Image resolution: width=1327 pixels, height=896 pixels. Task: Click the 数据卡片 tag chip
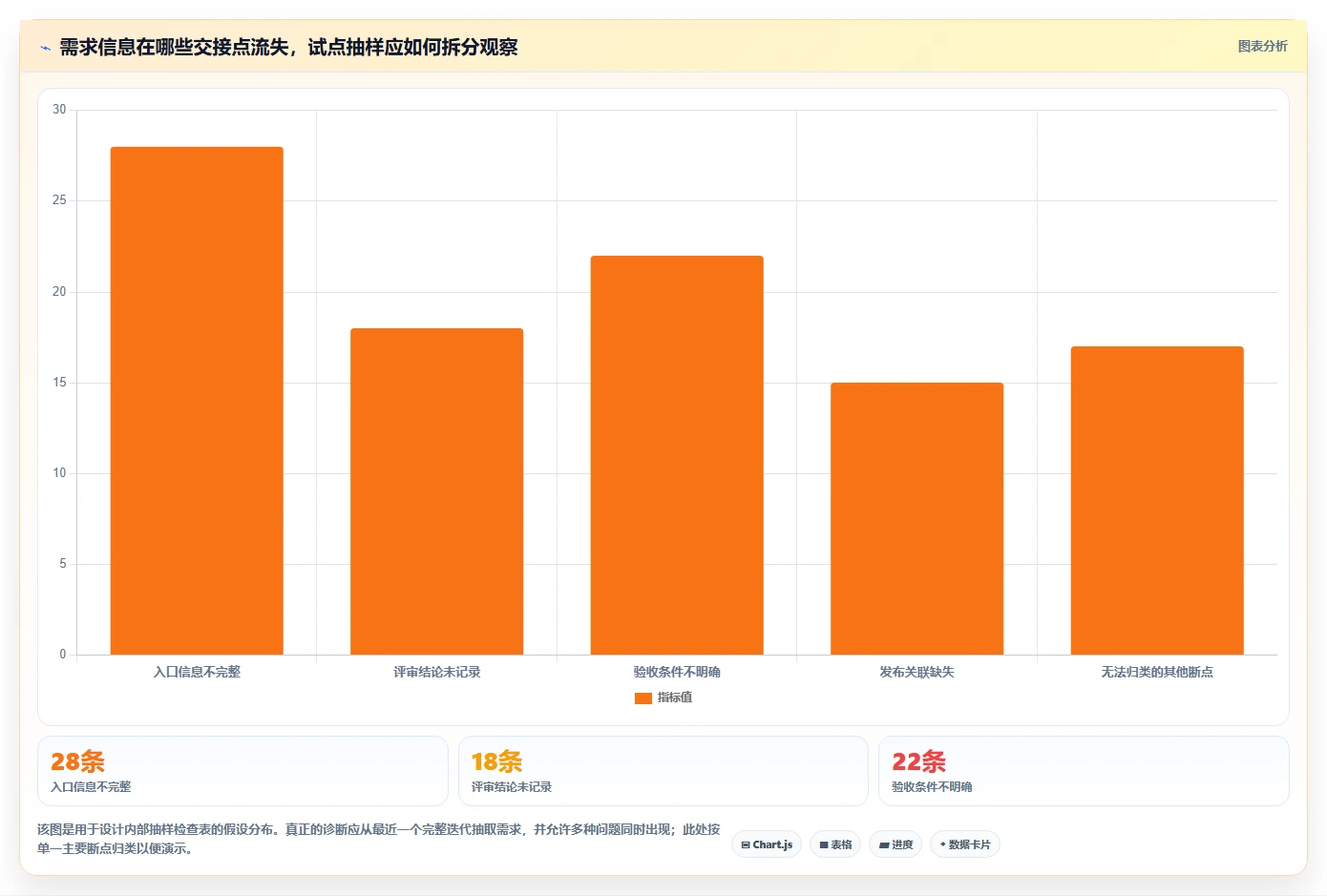tap(965, 844)
